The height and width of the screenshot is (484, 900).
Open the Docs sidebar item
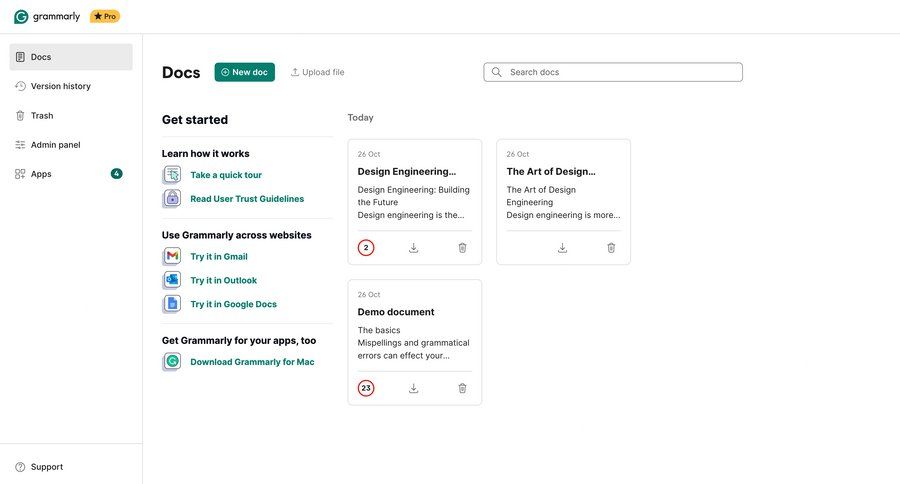[x=71, y=57]
